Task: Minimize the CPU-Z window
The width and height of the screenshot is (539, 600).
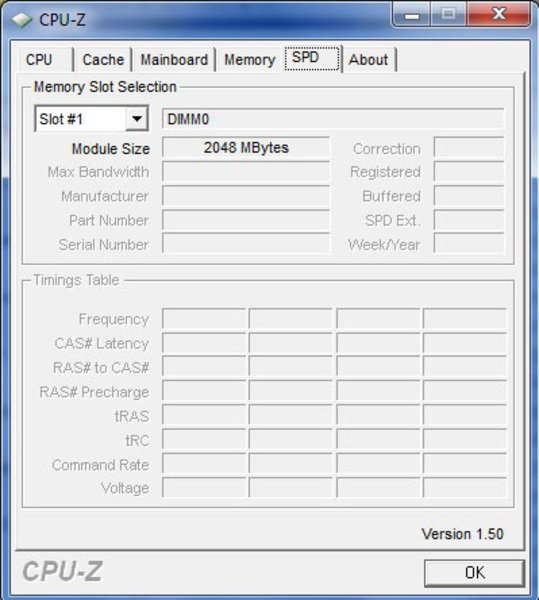Action: pos(412,15)
